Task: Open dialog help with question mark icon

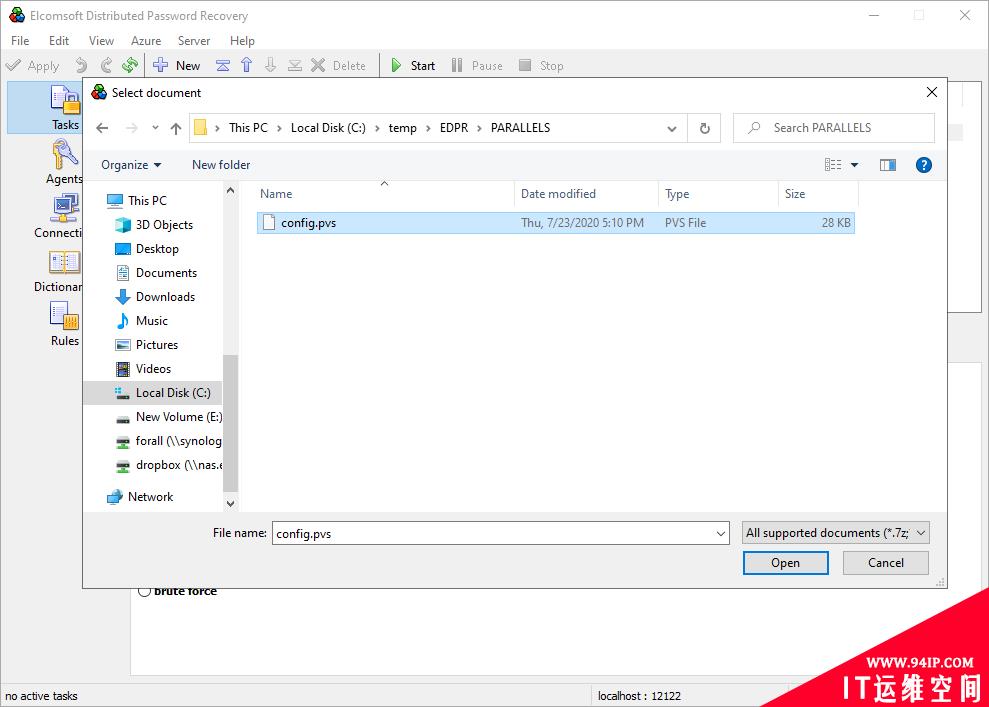Action: pyautogui.click(x=923, y=165)
